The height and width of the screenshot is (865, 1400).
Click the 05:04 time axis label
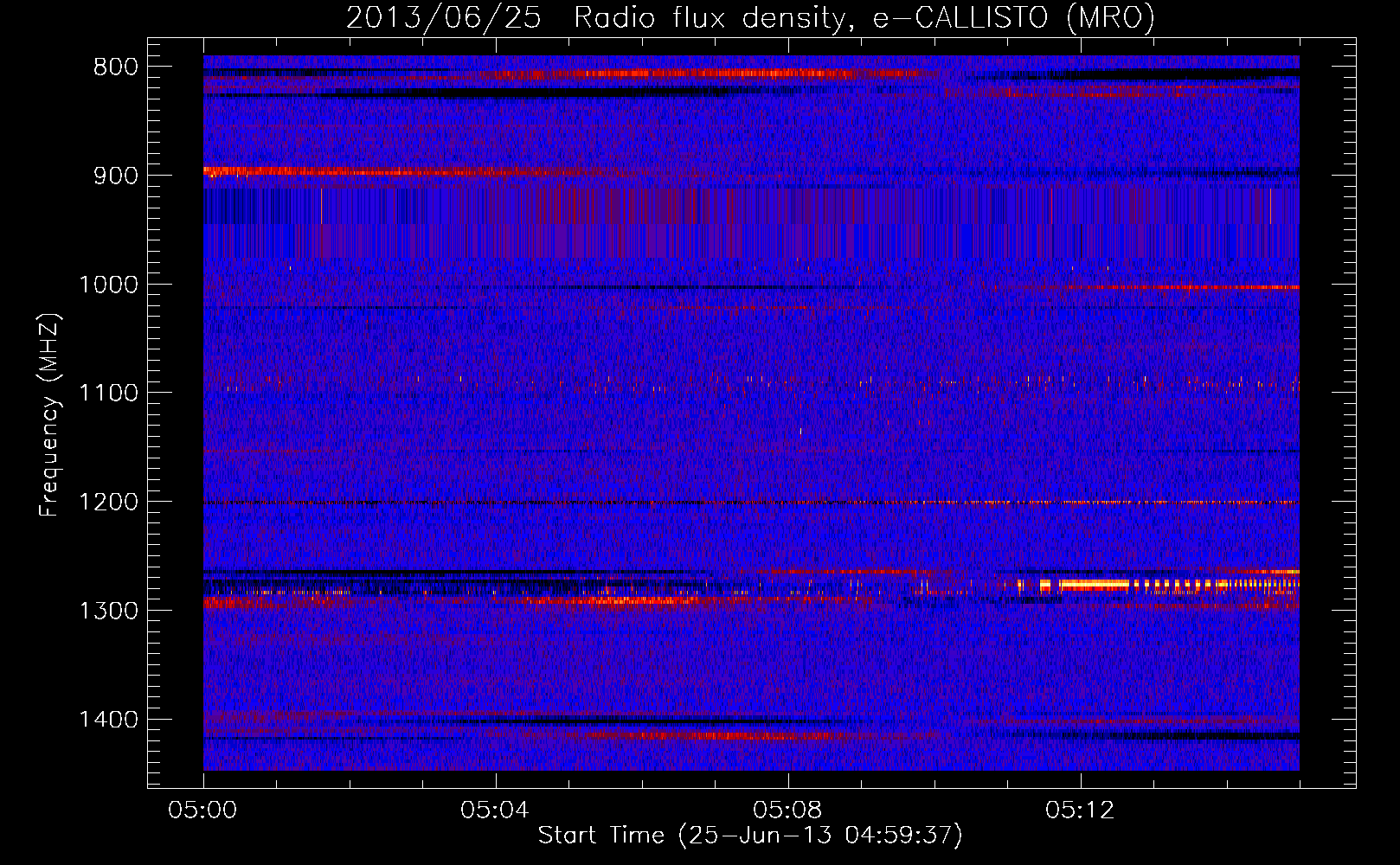pyautogui.click(x=495, y=811)
